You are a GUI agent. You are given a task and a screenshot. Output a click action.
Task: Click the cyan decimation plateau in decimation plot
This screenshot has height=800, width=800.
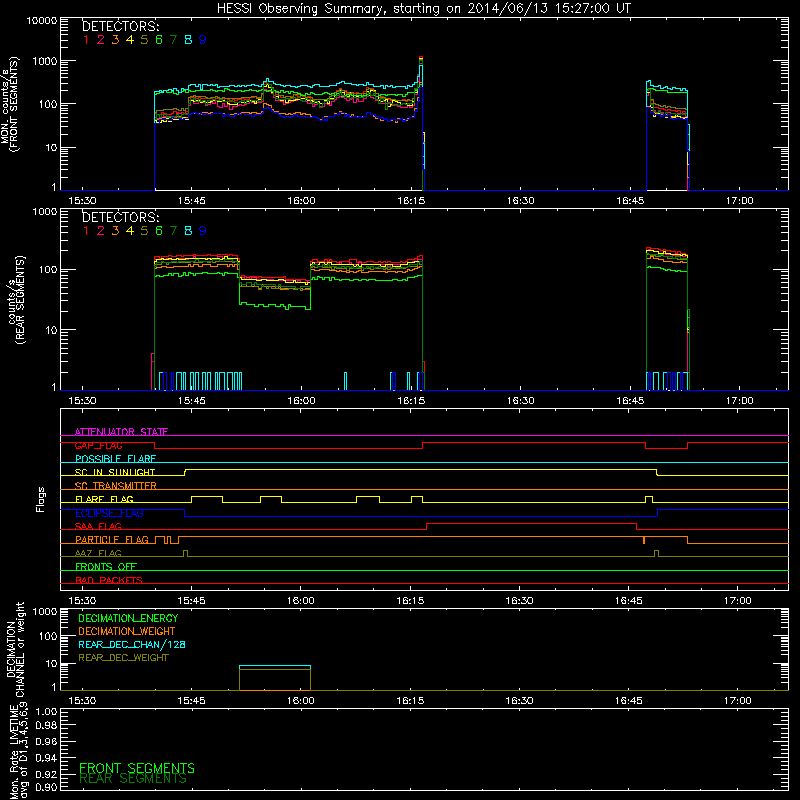point(275,666)
